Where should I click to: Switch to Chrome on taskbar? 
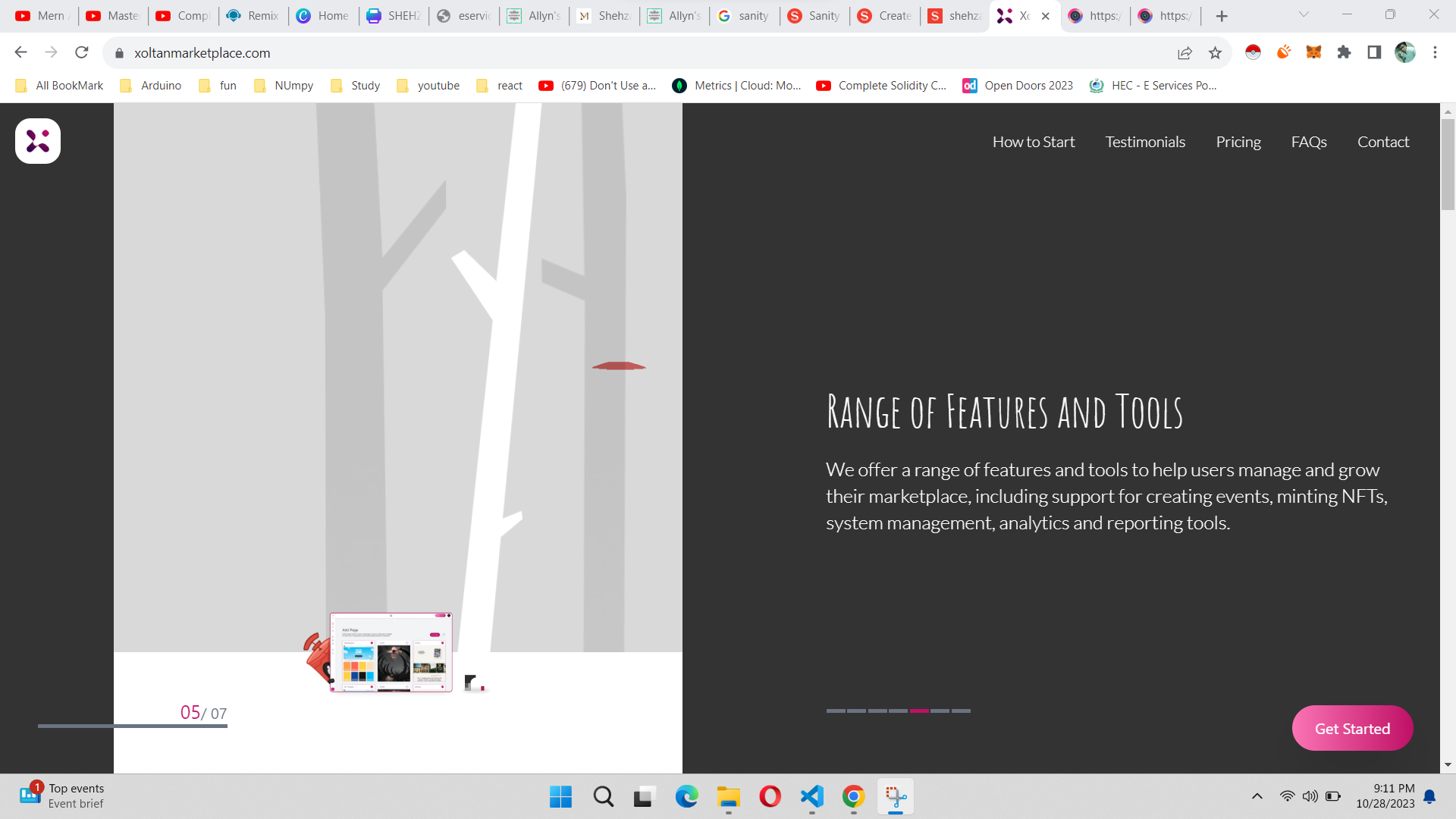[x=853, y=797]
